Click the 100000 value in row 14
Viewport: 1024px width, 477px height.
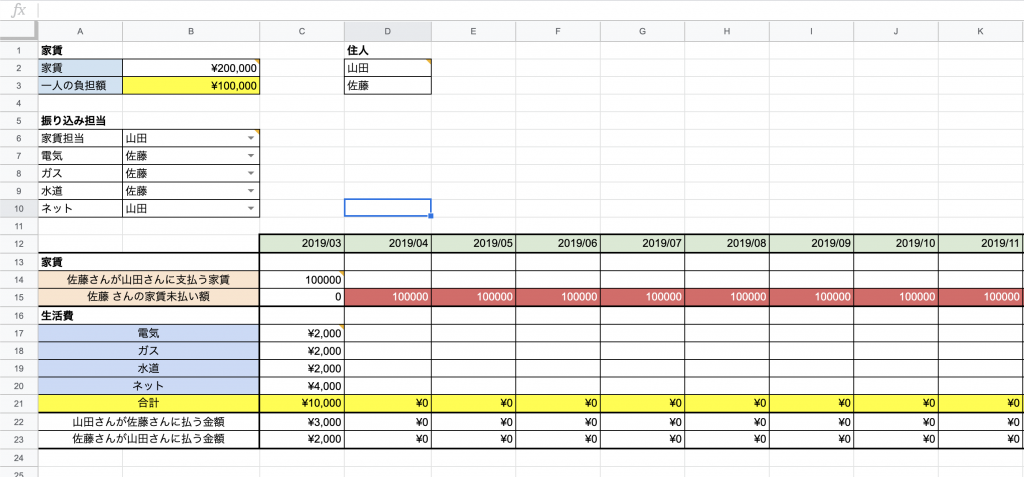point(302,280)
